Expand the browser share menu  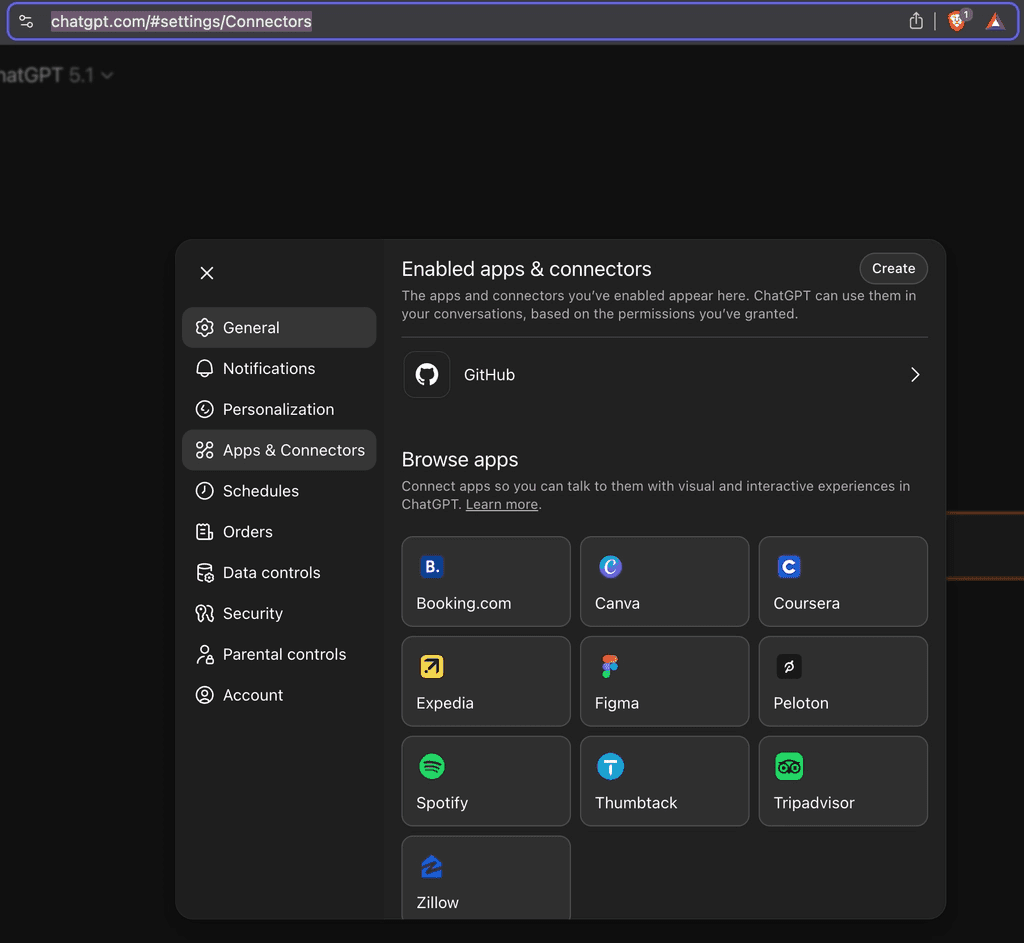tap(916, 20)
